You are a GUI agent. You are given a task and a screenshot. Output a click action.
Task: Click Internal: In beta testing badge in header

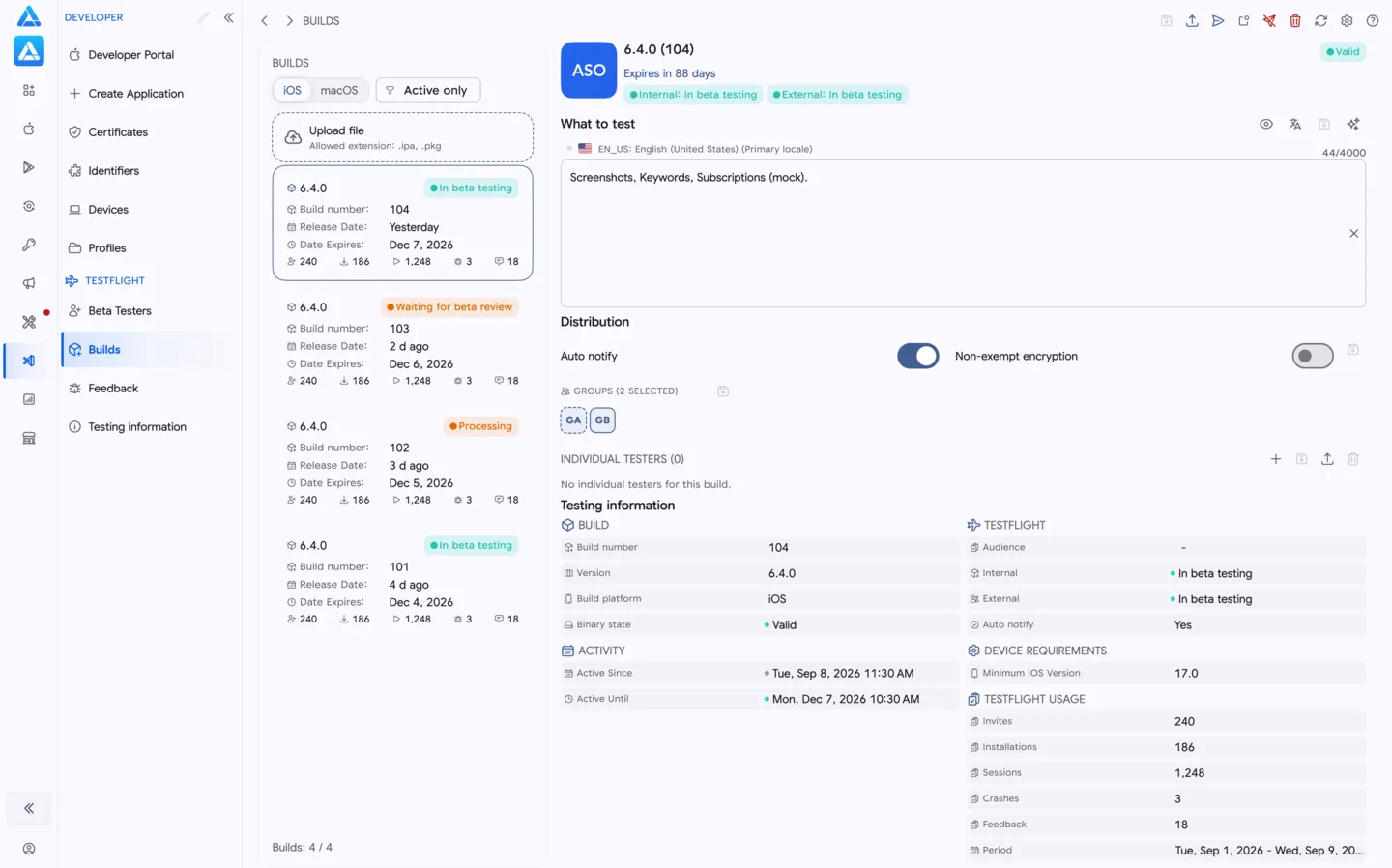point(693,95)
